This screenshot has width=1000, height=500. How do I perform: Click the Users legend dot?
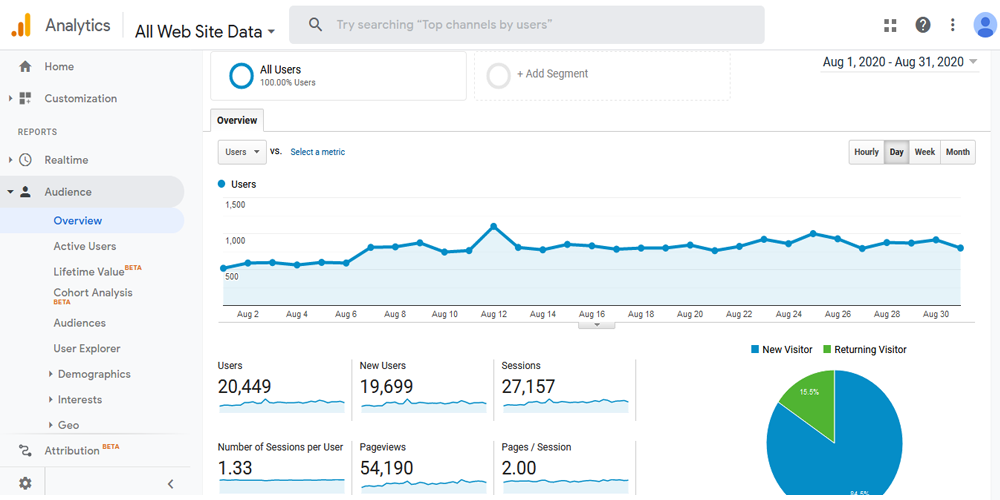[x=222, y=184]
